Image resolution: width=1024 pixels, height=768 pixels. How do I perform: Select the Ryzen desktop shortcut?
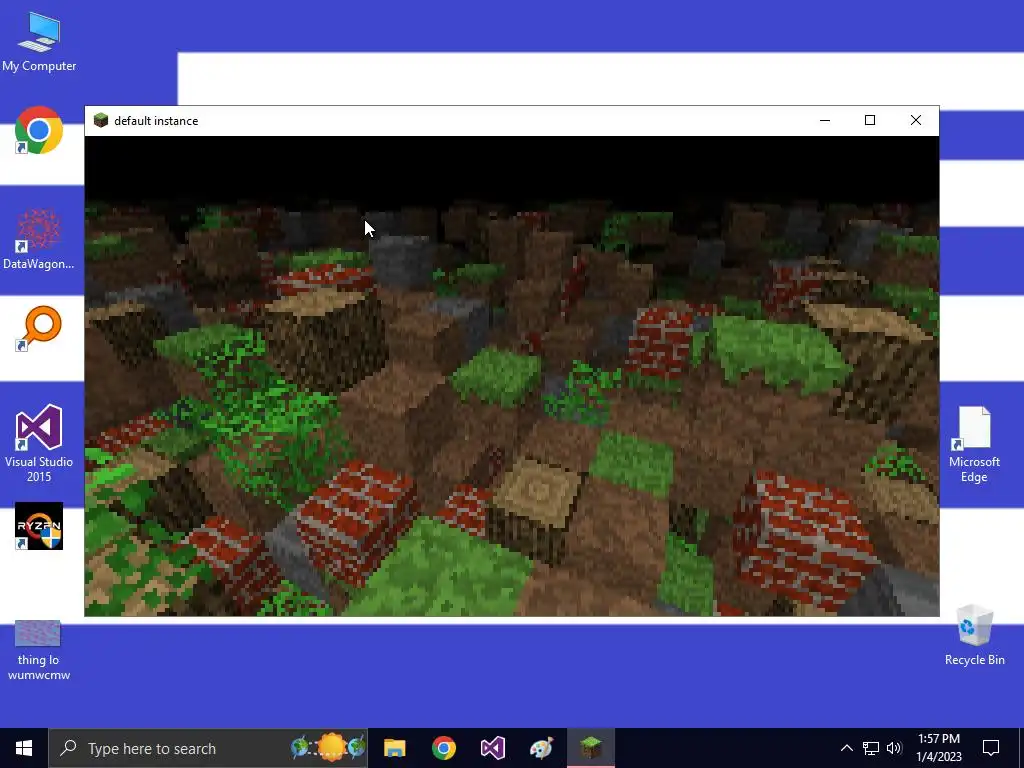(x=39, y=526)
